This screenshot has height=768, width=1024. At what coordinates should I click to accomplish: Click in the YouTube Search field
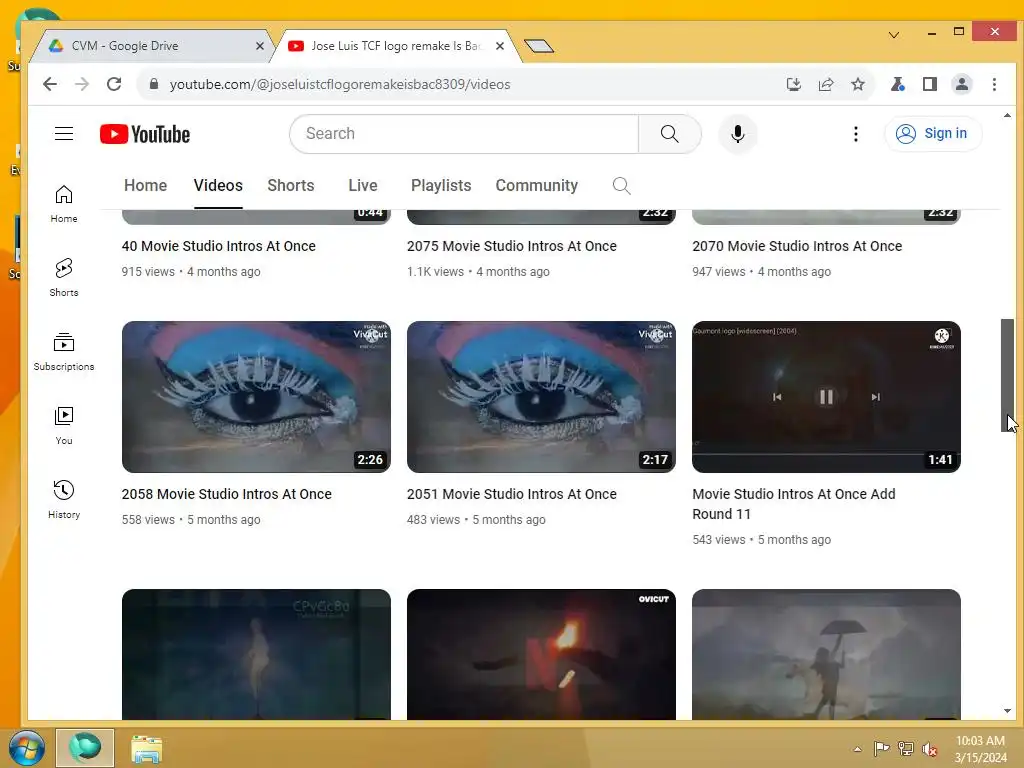click(464, 134)
